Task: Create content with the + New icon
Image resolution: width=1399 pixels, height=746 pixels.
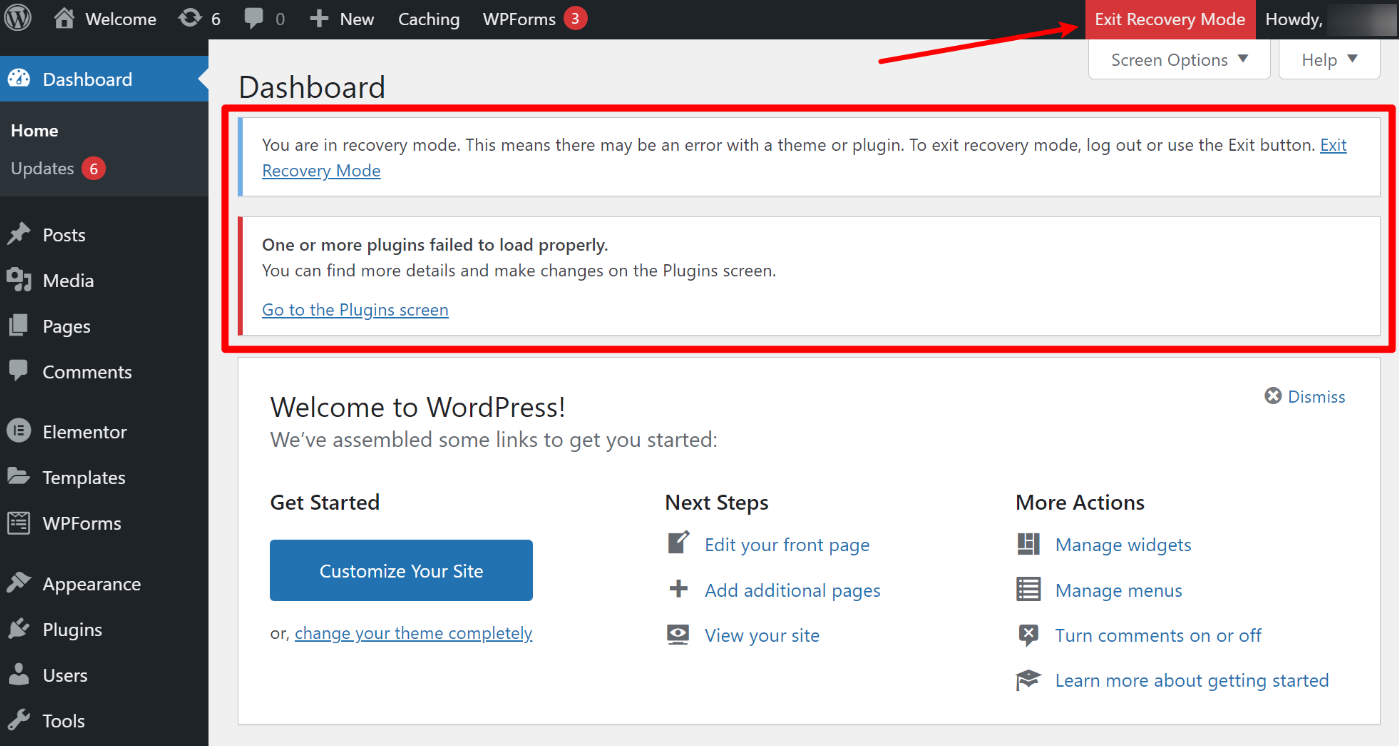Action: [320, 18]
